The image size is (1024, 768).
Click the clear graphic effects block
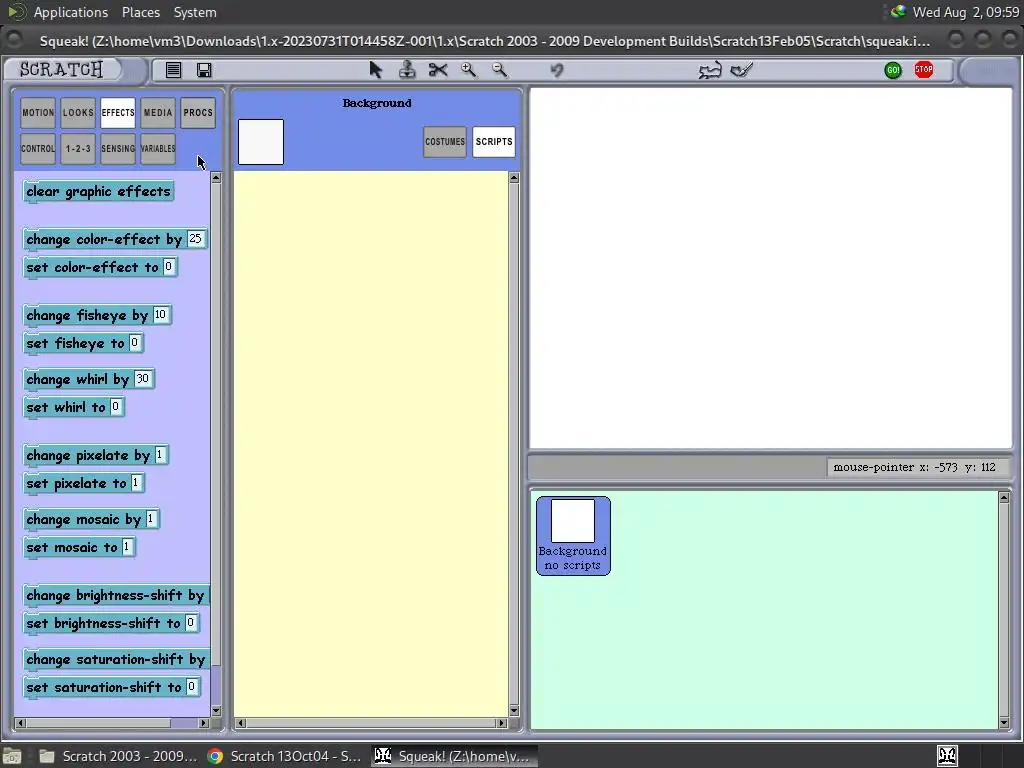99,191
